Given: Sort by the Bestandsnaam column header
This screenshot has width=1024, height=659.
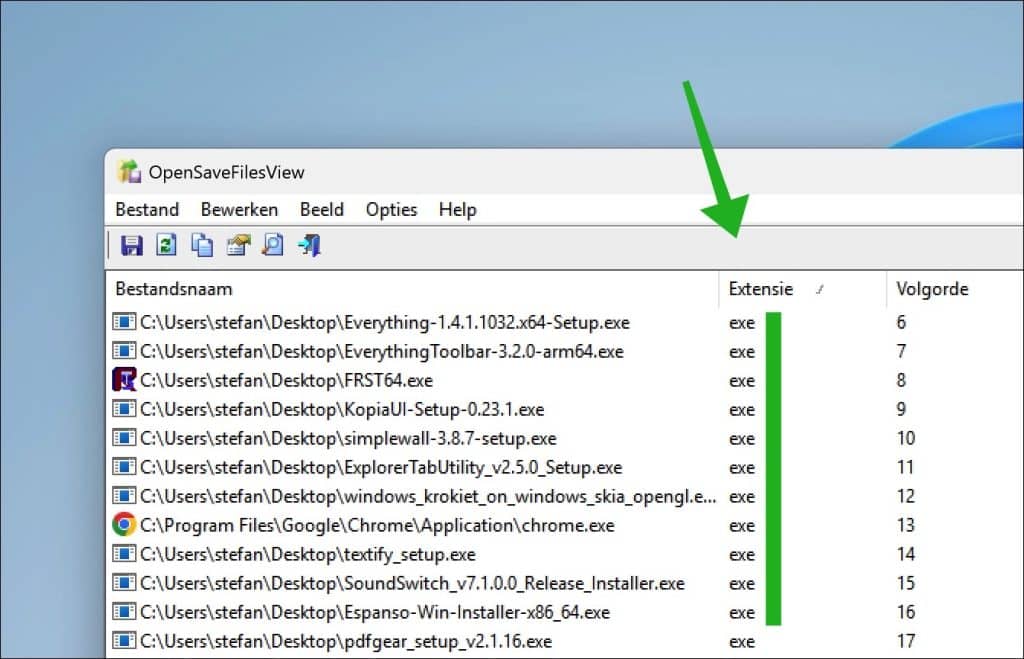Looking at the screenshot, I should (412, 289).
